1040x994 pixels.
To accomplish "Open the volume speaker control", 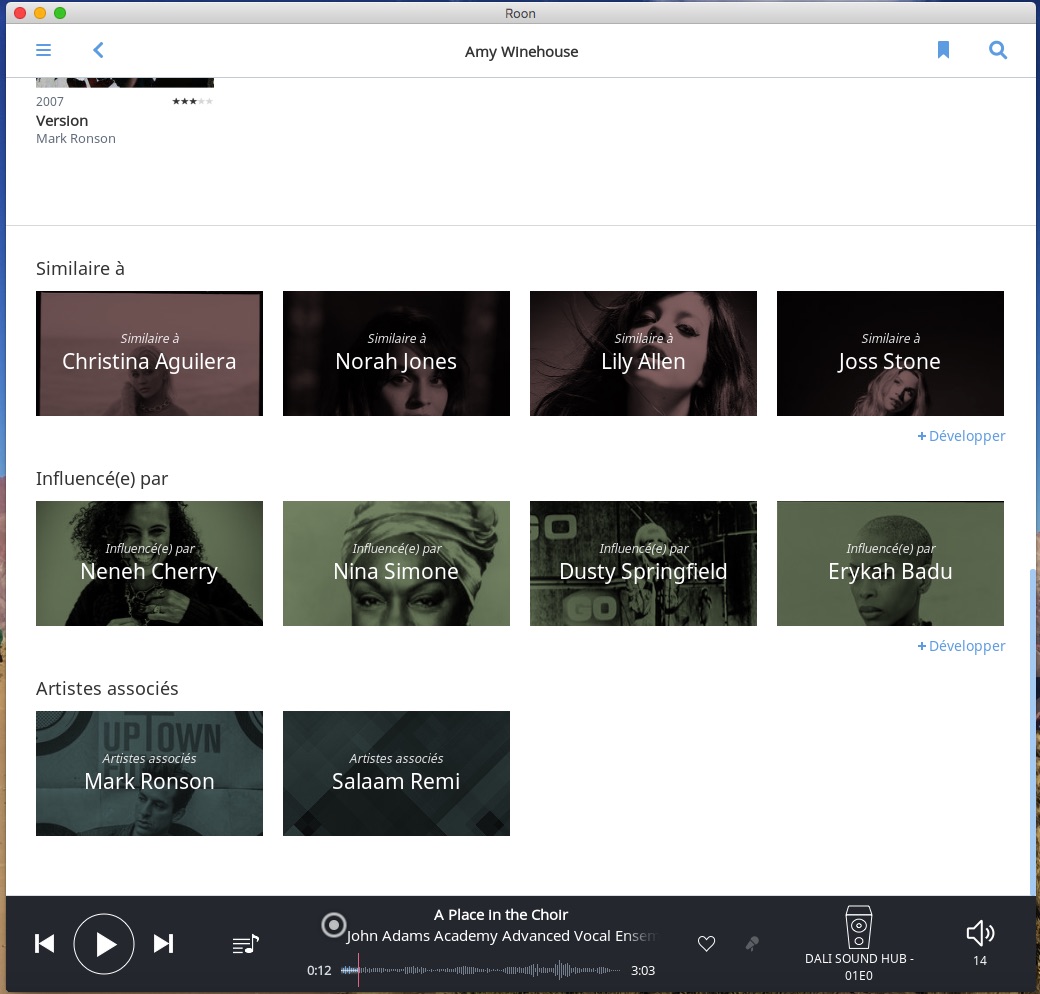I will coord(980,933).
